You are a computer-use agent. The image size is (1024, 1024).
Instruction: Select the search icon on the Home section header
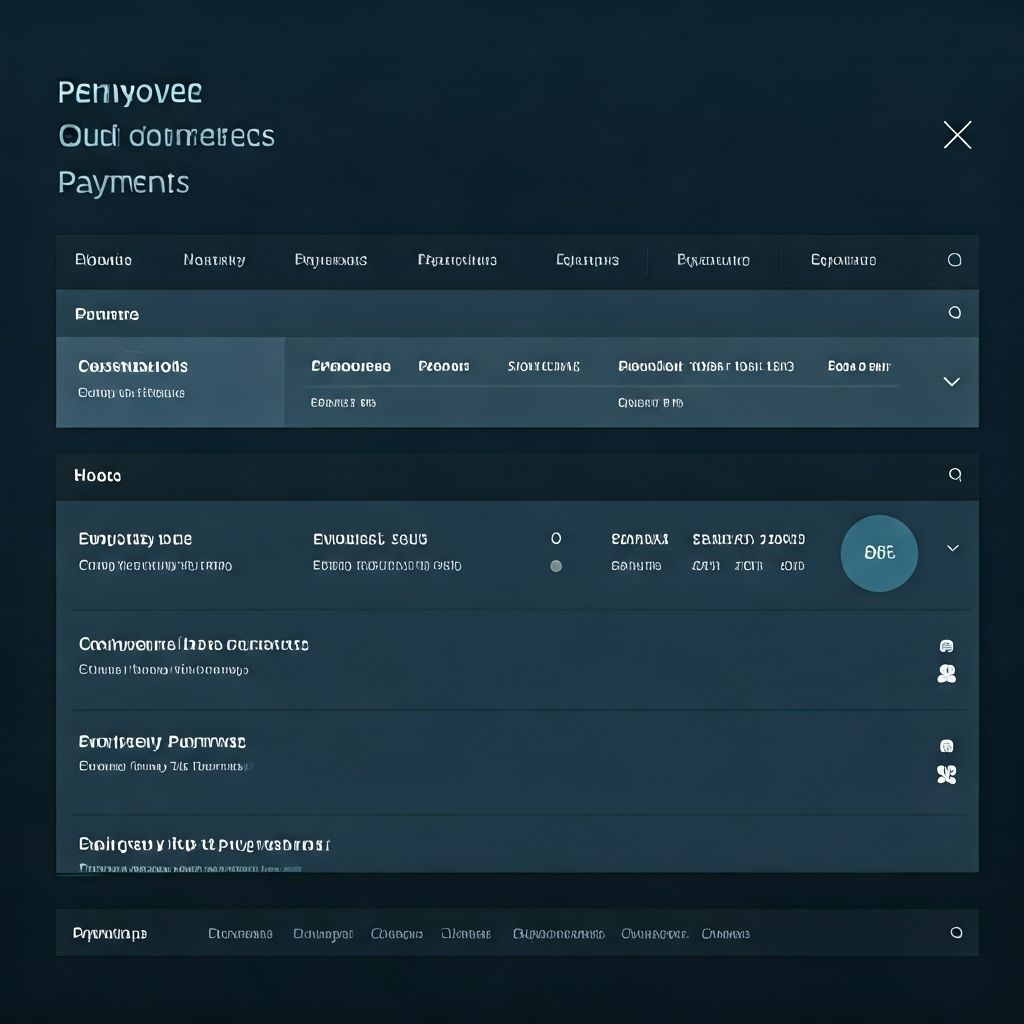pos(955,476)
